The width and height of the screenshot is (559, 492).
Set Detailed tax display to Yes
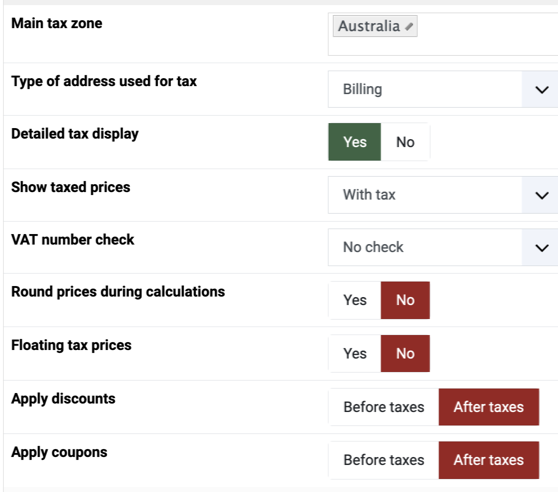click(355, 142)
